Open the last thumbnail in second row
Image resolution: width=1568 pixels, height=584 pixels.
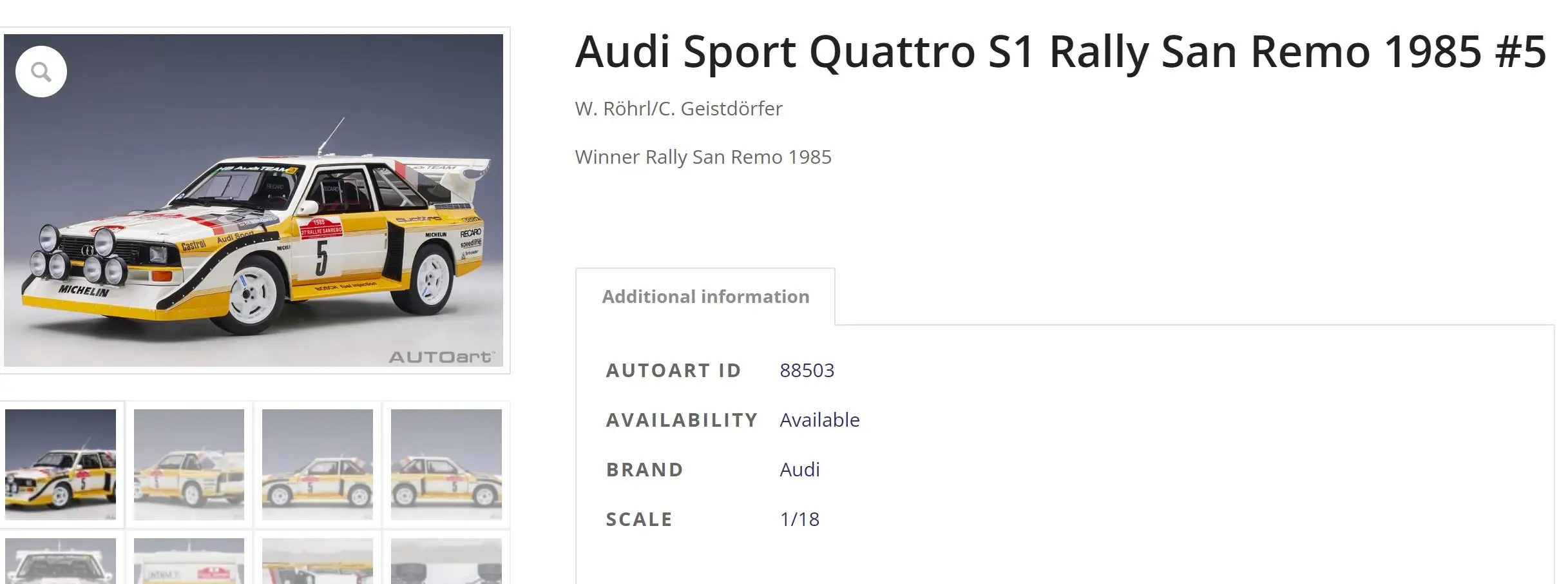(x=446, y=561)
